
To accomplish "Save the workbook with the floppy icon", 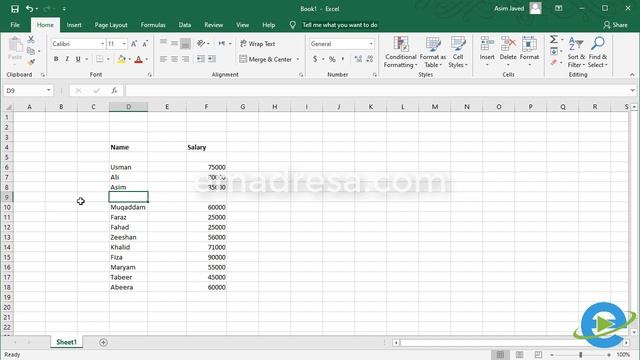I will tap(15, 9).
